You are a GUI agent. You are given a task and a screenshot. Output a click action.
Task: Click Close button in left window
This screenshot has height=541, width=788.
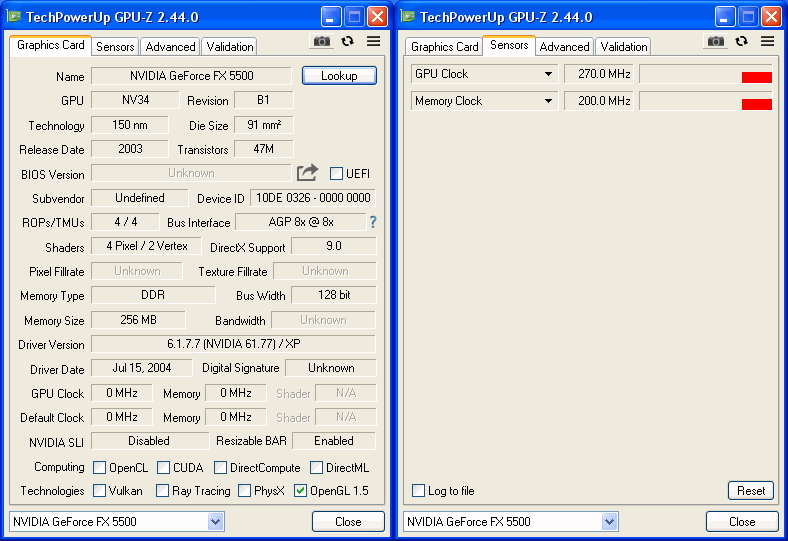click(x=348, y=521)
